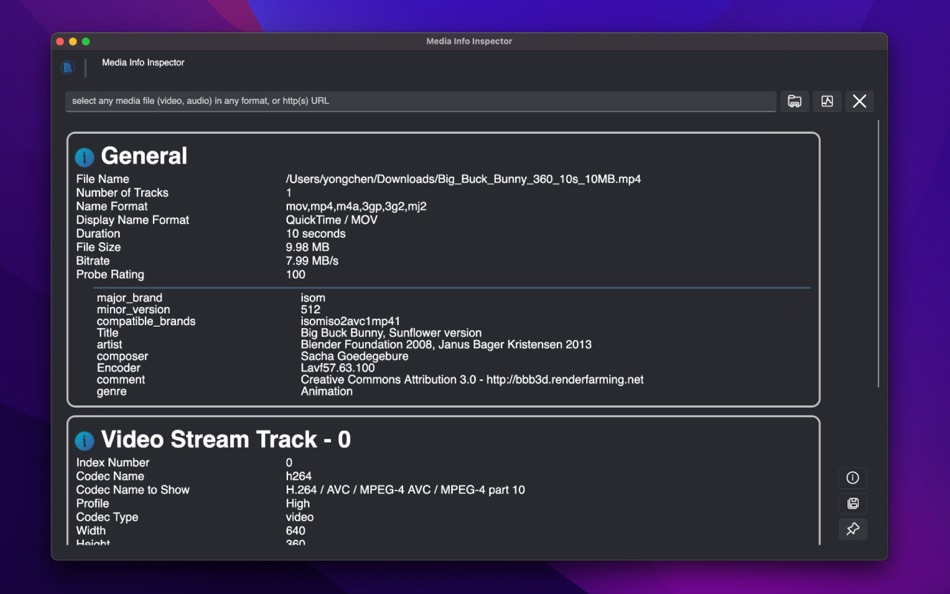Click the Creative Commons Attribution comment text
Viewport: 950px width, 594px height.
(472, 379)
